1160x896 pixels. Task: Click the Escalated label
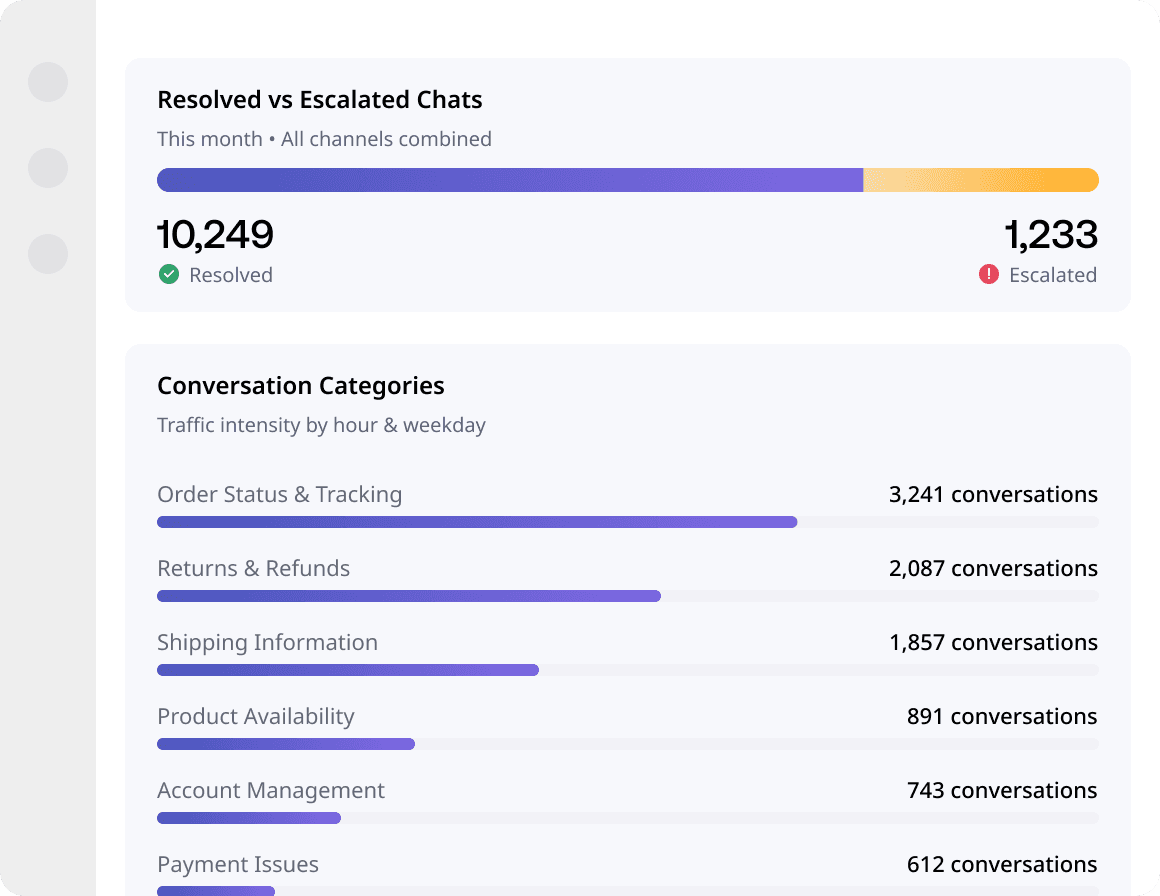(x=1053, y=275)
